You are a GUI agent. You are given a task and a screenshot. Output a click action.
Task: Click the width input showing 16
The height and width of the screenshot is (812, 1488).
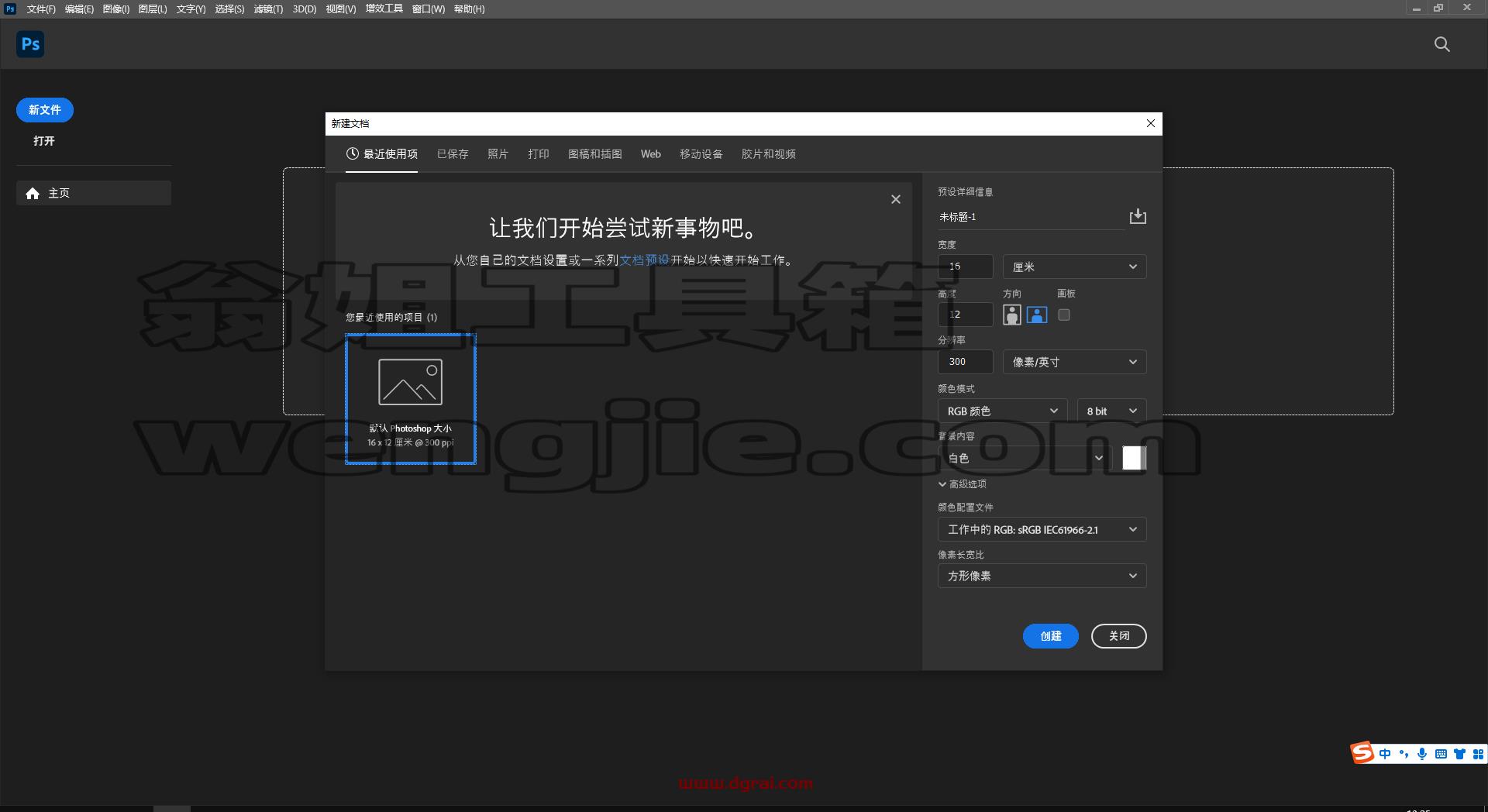coord(966,267)
